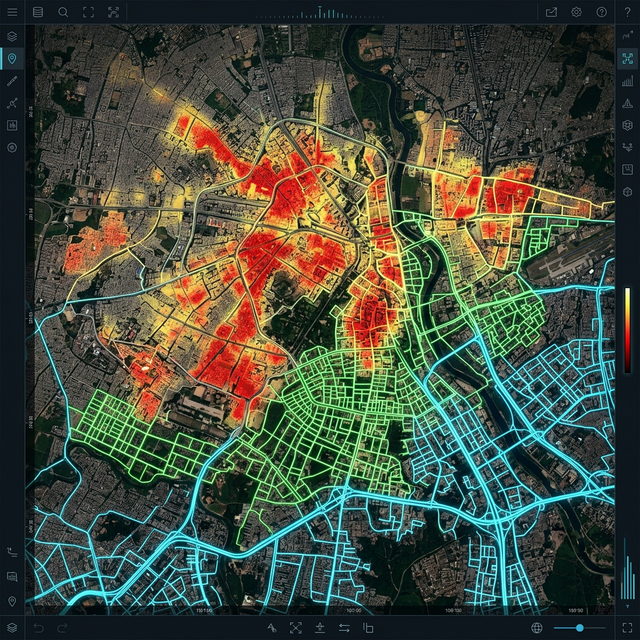Click the heatmap color scale legend bar

coord(627,330)
